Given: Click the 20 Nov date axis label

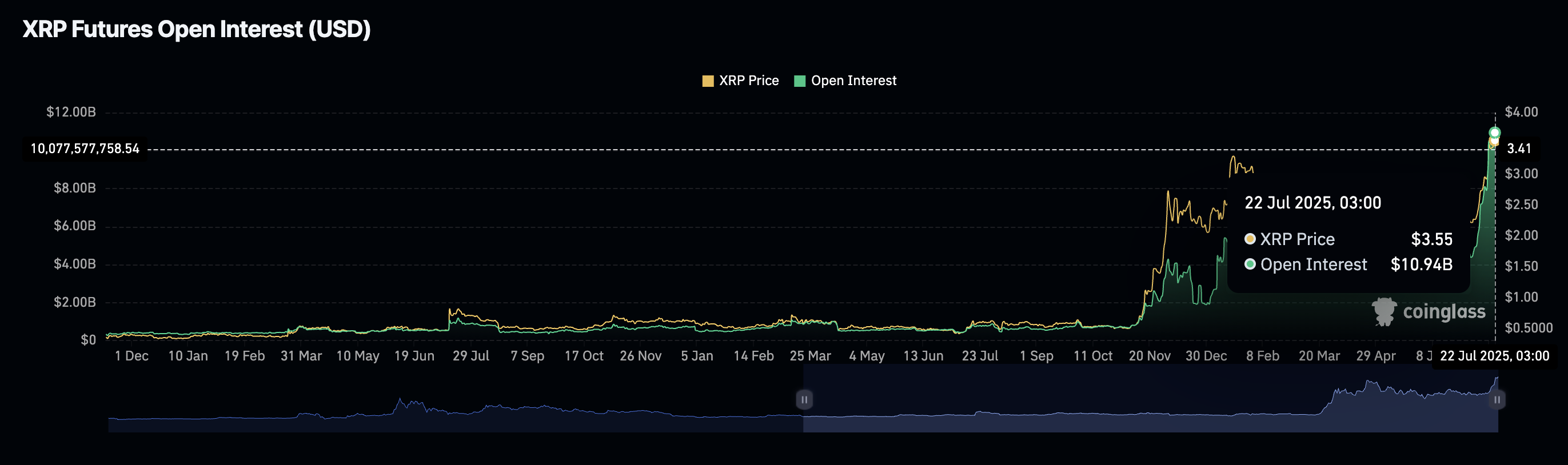Looking at the screenshot, I should pos(1149,356).
